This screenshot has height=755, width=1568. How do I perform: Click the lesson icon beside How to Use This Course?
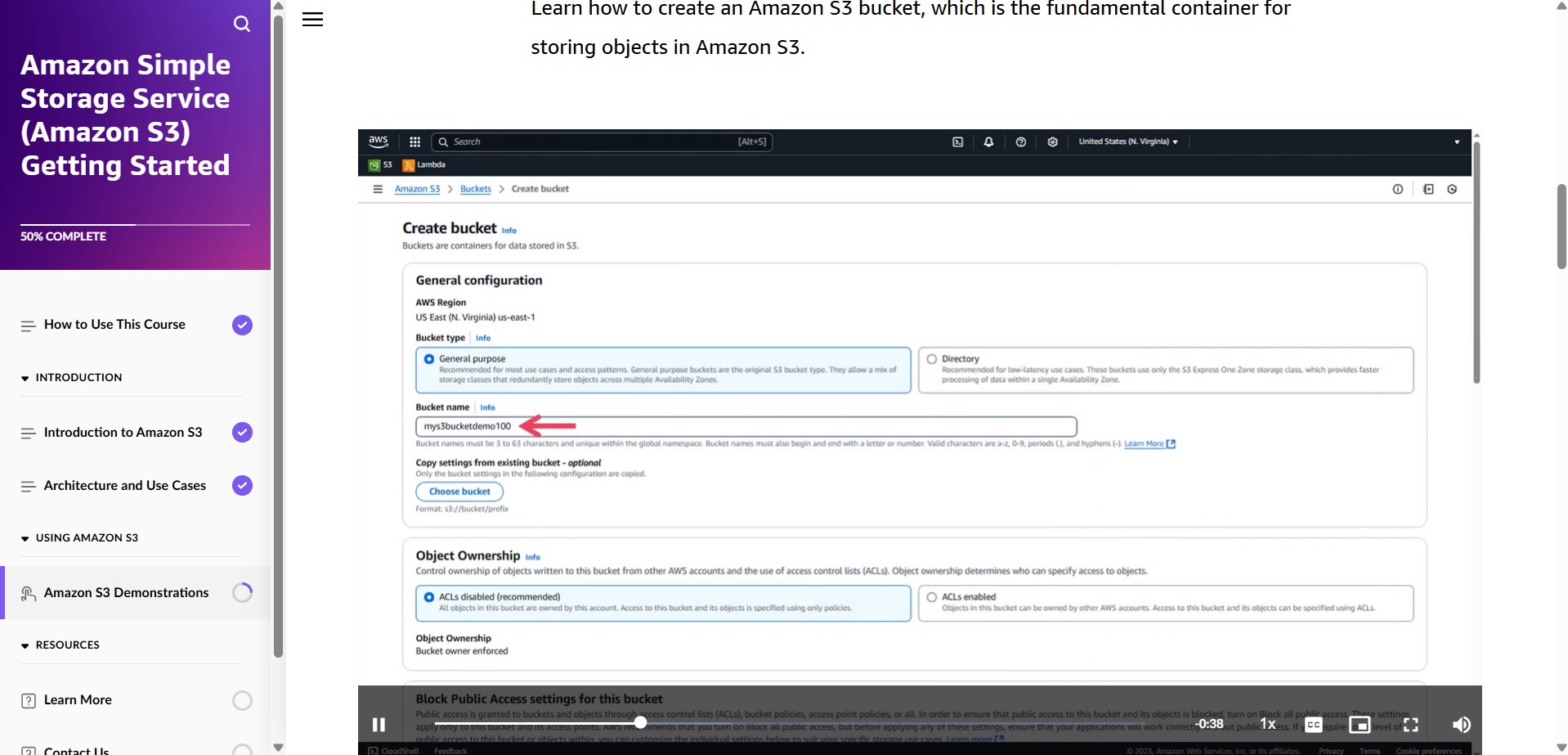28,326
